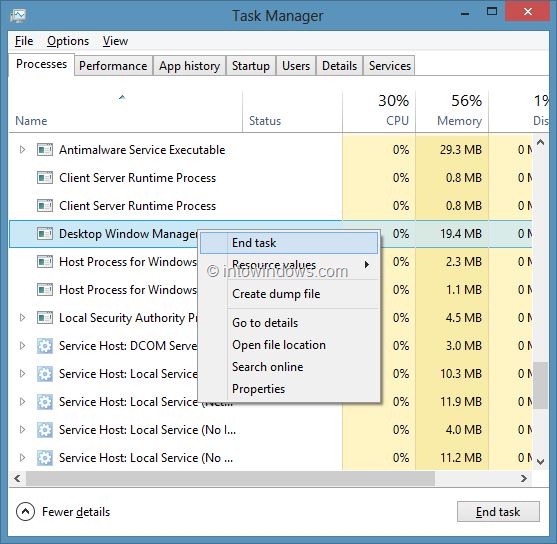Viewport: 557px width, 544px height.
Task: Click the vertical scrollbar up arrow
Action: pyautogui.click(x=541, y=143)
